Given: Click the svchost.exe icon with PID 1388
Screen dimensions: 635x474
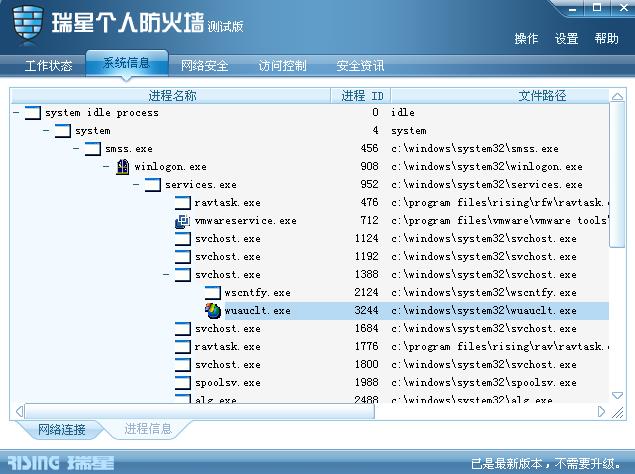Looking at the screenshot, I should tap(183, 275).
